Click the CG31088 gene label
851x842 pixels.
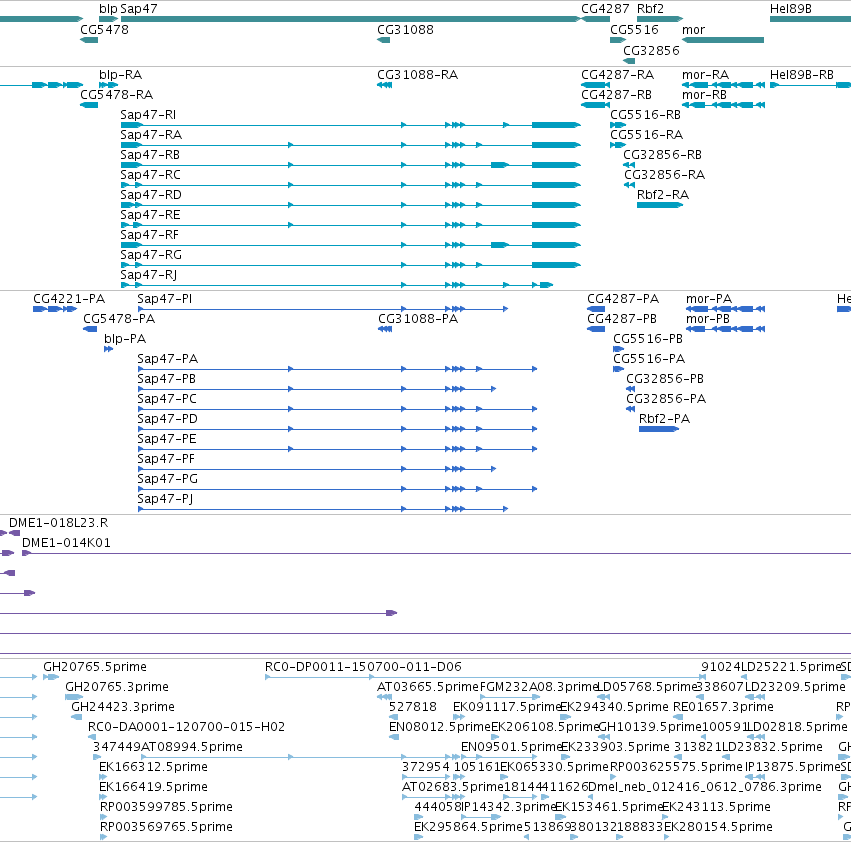tap(405, 30)
